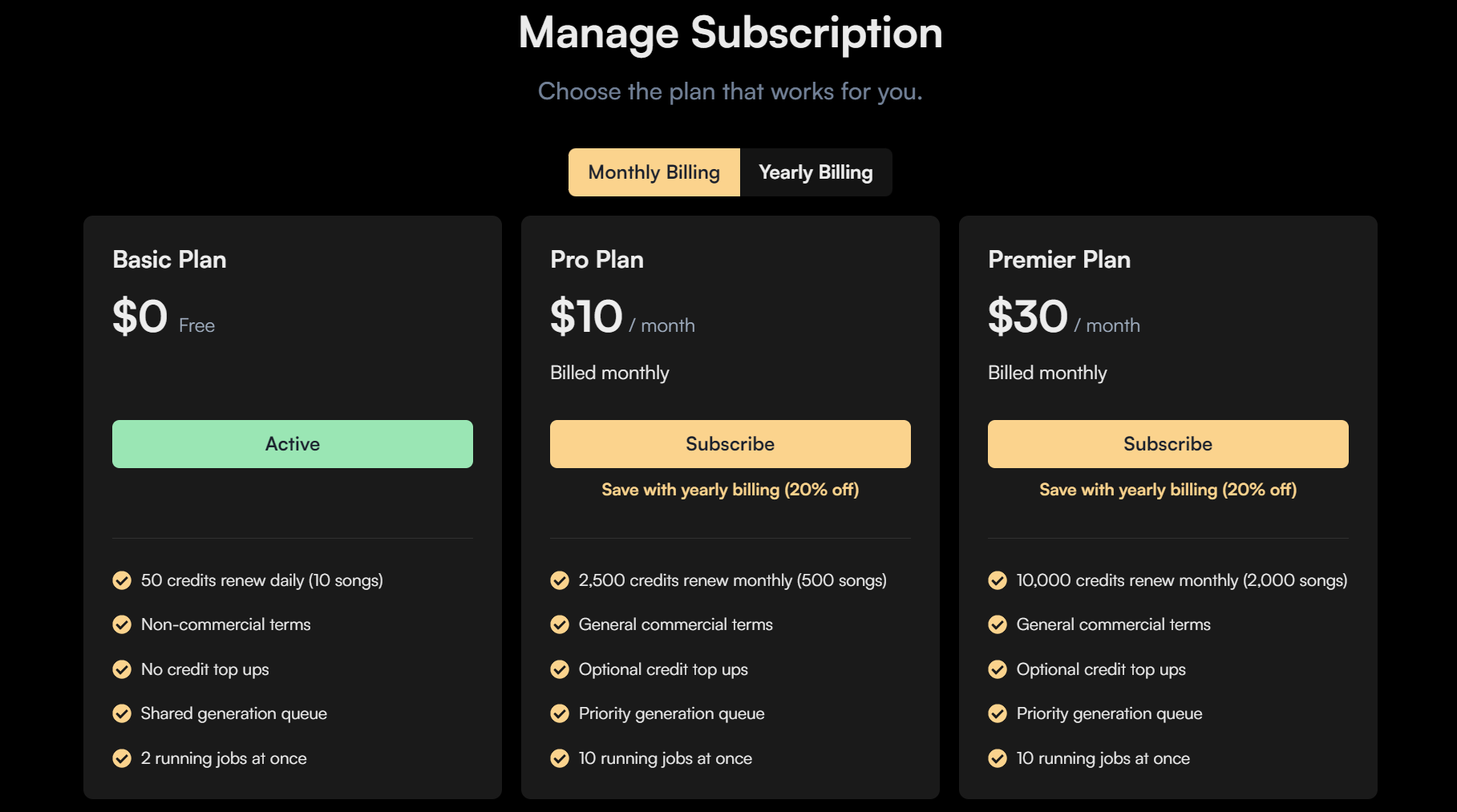
Task: Click checkmark icon next to Shared generation queue
Action: click(x=122, y=713)
